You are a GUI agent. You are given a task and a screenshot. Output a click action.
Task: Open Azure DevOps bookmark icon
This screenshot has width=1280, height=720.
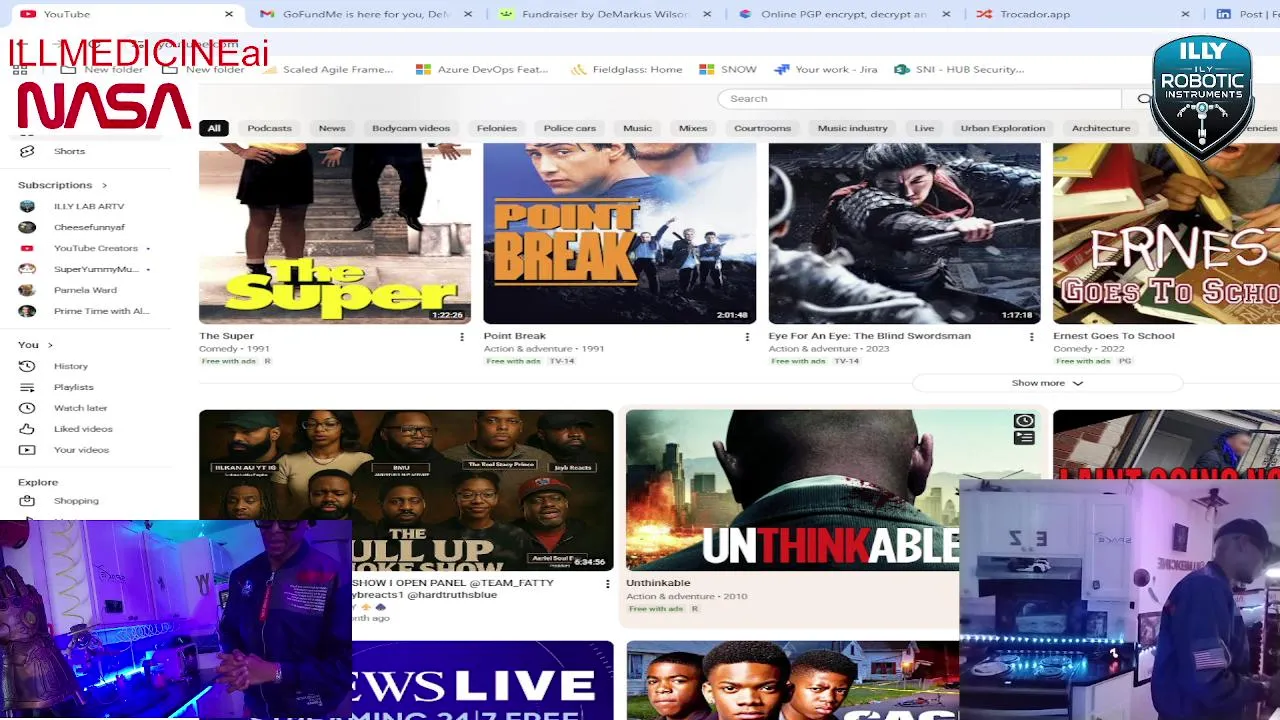coord(423,70)
